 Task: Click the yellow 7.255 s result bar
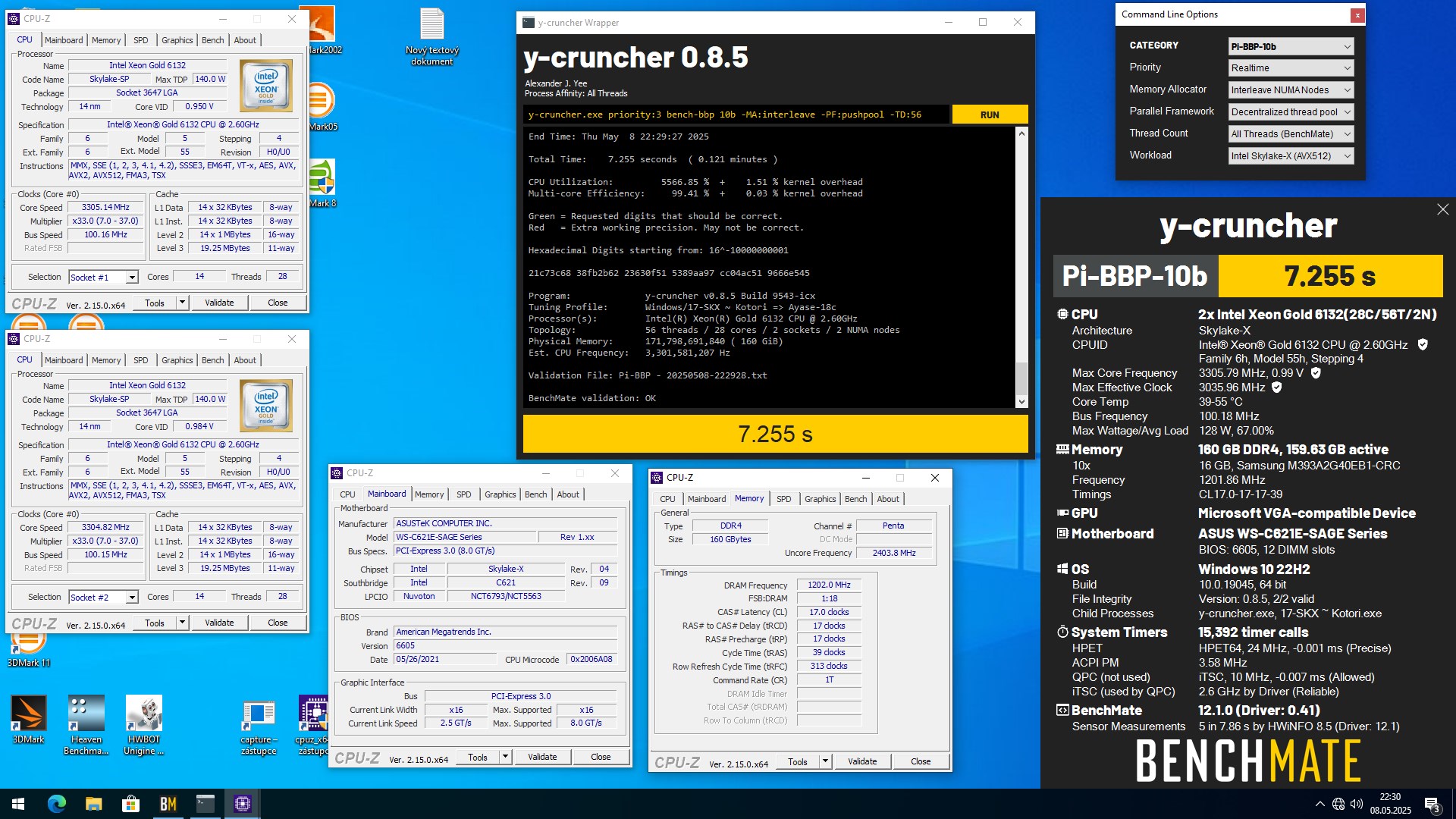[x=775, y=434]
